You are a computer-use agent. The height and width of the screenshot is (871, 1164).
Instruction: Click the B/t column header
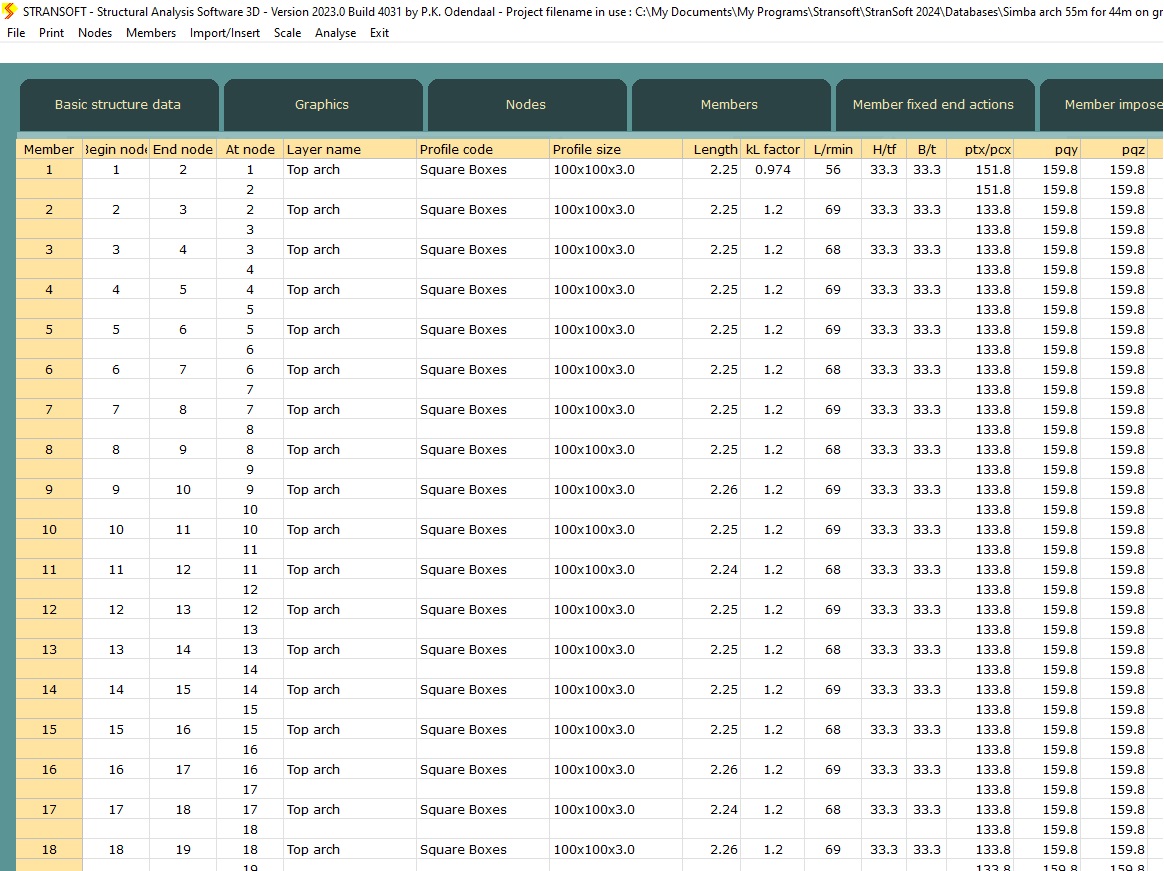[x=927, y=149]
